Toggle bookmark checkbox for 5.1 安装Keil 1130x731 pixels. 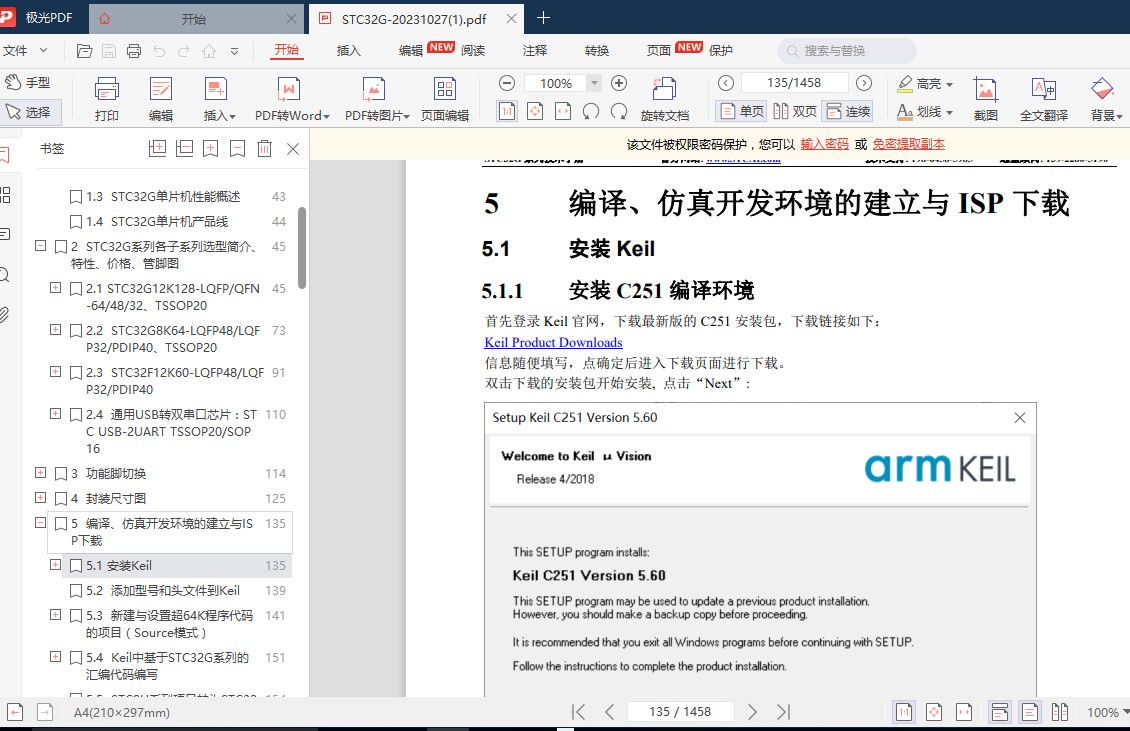(x=76, y=566)
